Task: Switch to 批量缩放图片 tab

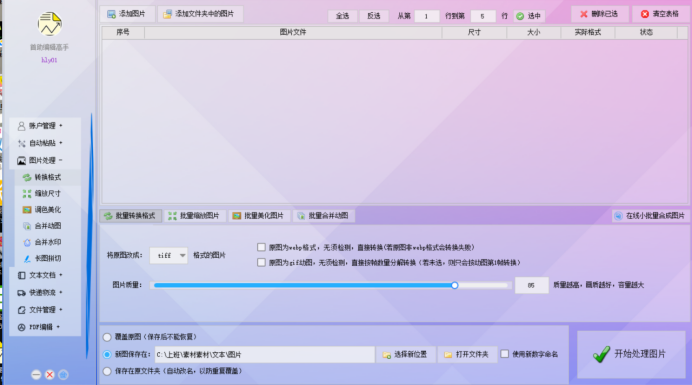Action: click(195, 216)
